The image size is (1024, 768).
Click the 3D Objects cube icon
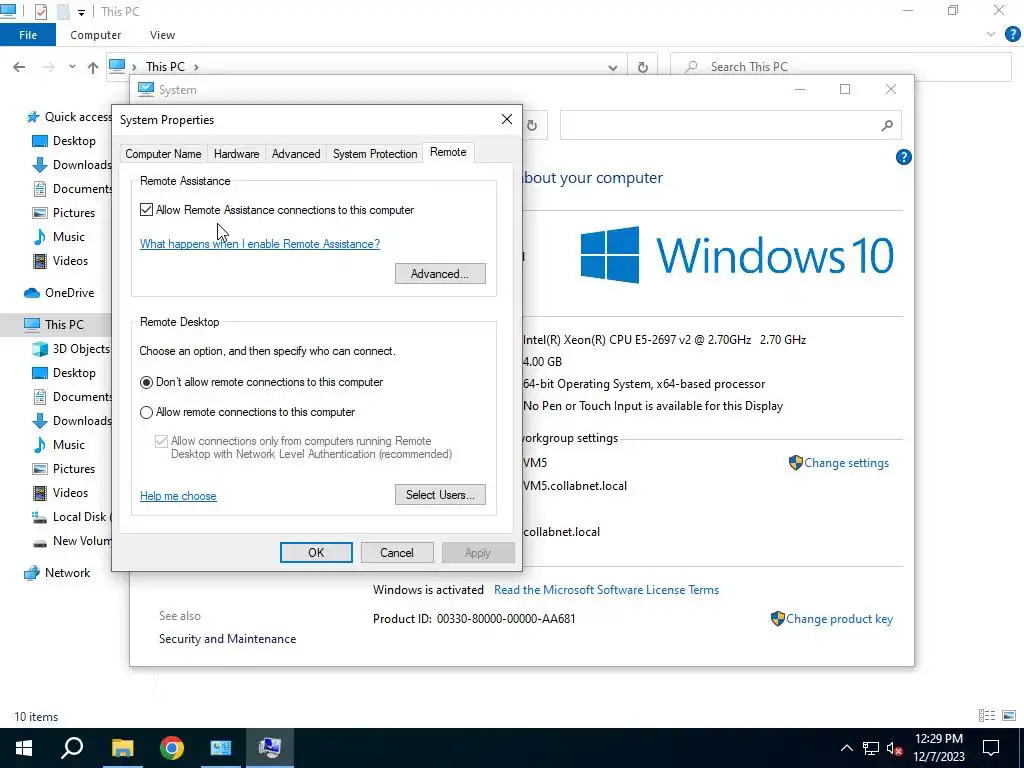pyautogui.click(x=40, y=349)
